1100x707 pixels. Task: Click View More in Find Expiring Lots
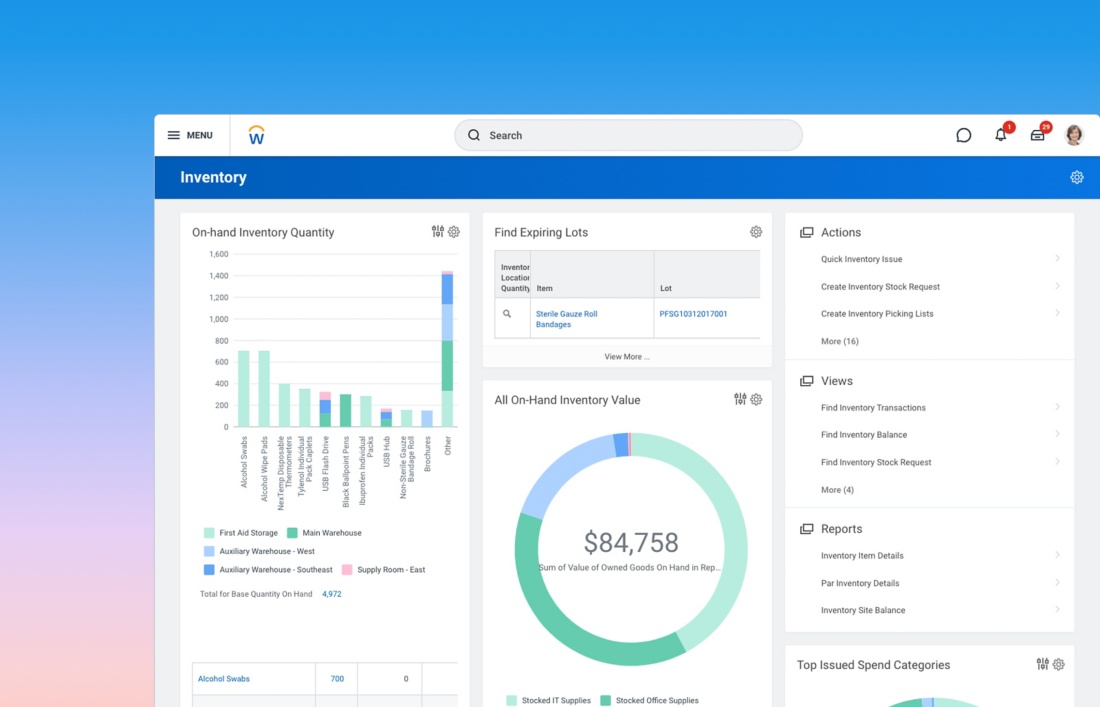tap(626, 357)
